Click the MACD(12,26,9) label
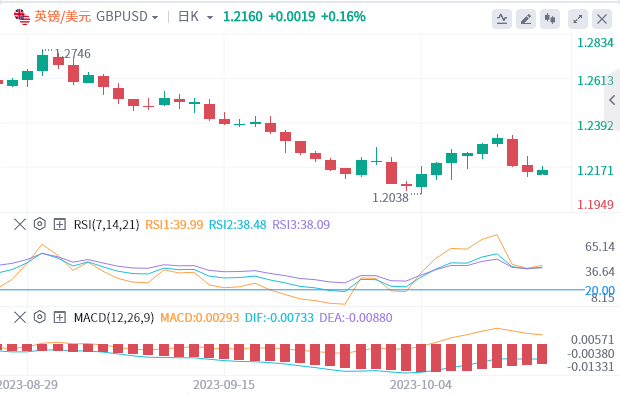The image size is (620, 395). point(114,318)
